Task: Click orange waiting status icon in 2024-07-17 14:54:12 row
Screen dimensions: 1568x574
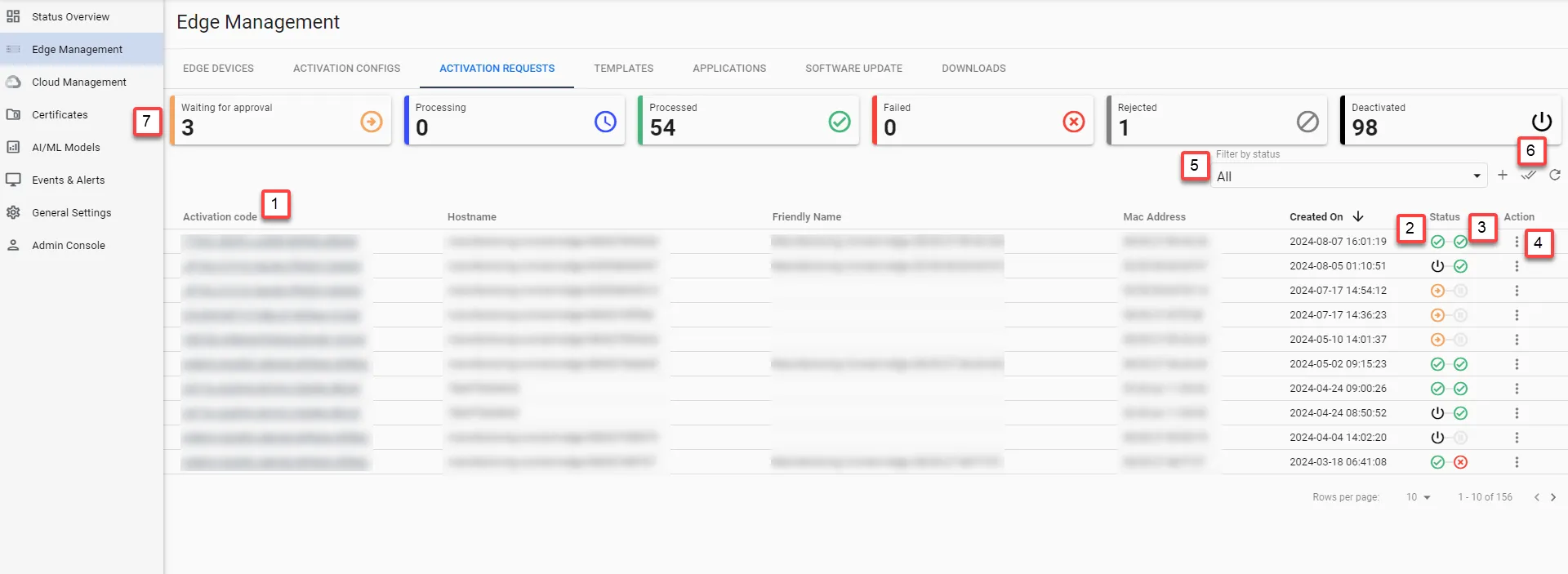Action: (1437, 291)
